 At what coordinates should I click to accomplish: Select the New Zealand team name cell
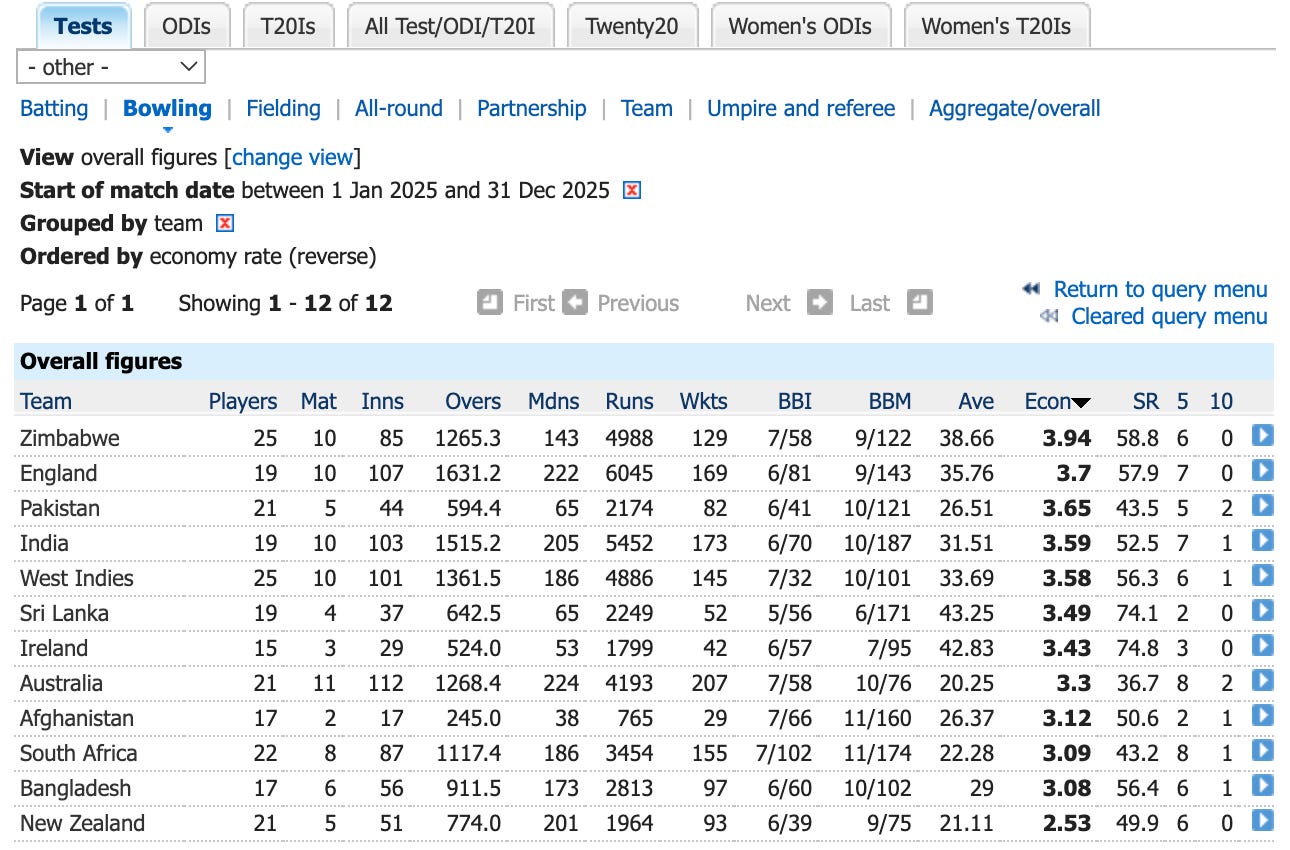82,823
